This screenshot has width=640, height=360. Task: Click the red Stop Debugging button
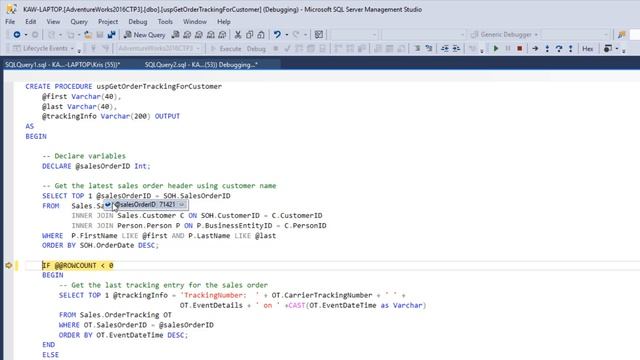[x=520, y=49]
